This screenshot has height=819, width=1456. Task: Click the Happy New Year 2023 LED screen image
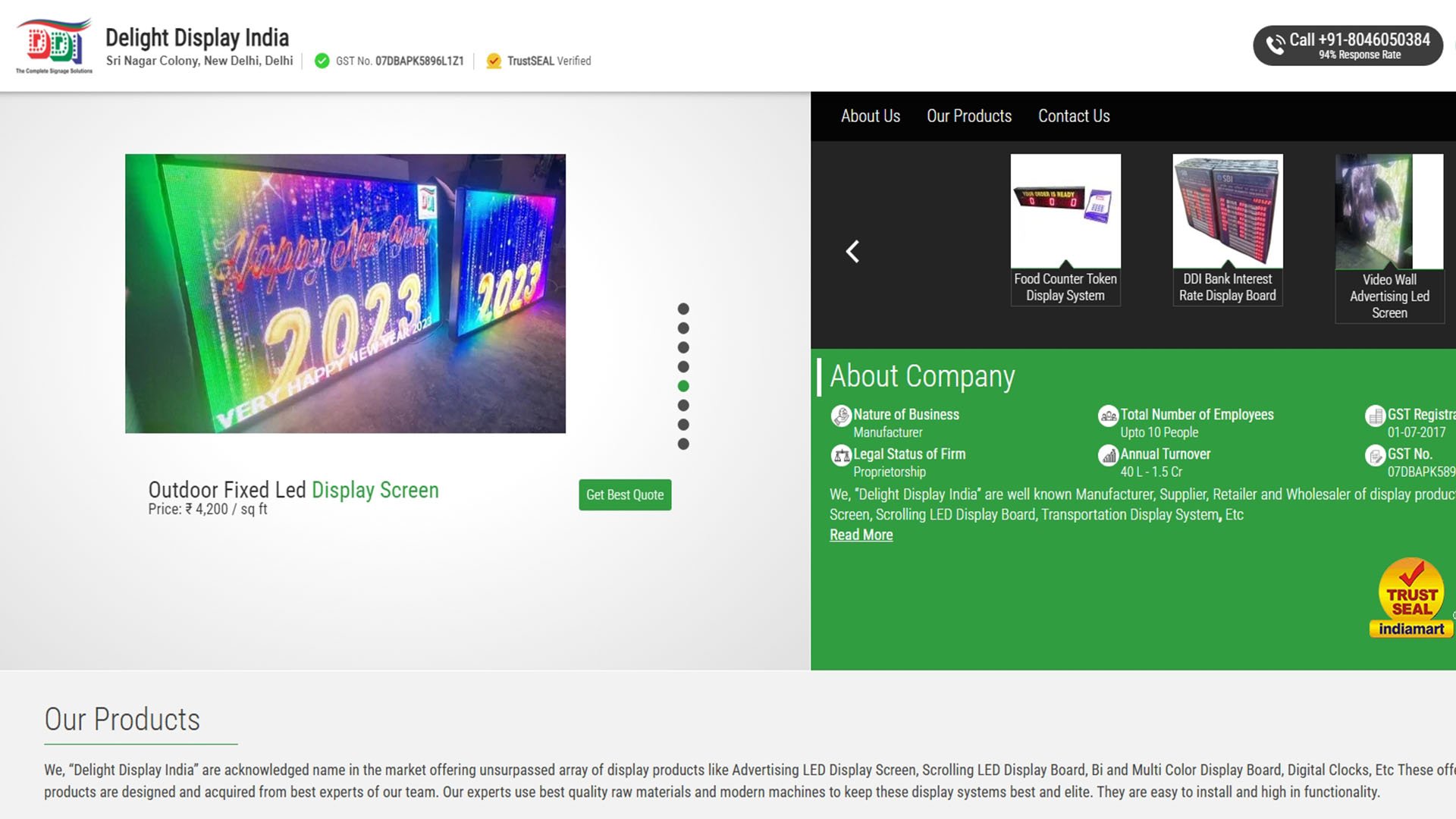point(345,293)
